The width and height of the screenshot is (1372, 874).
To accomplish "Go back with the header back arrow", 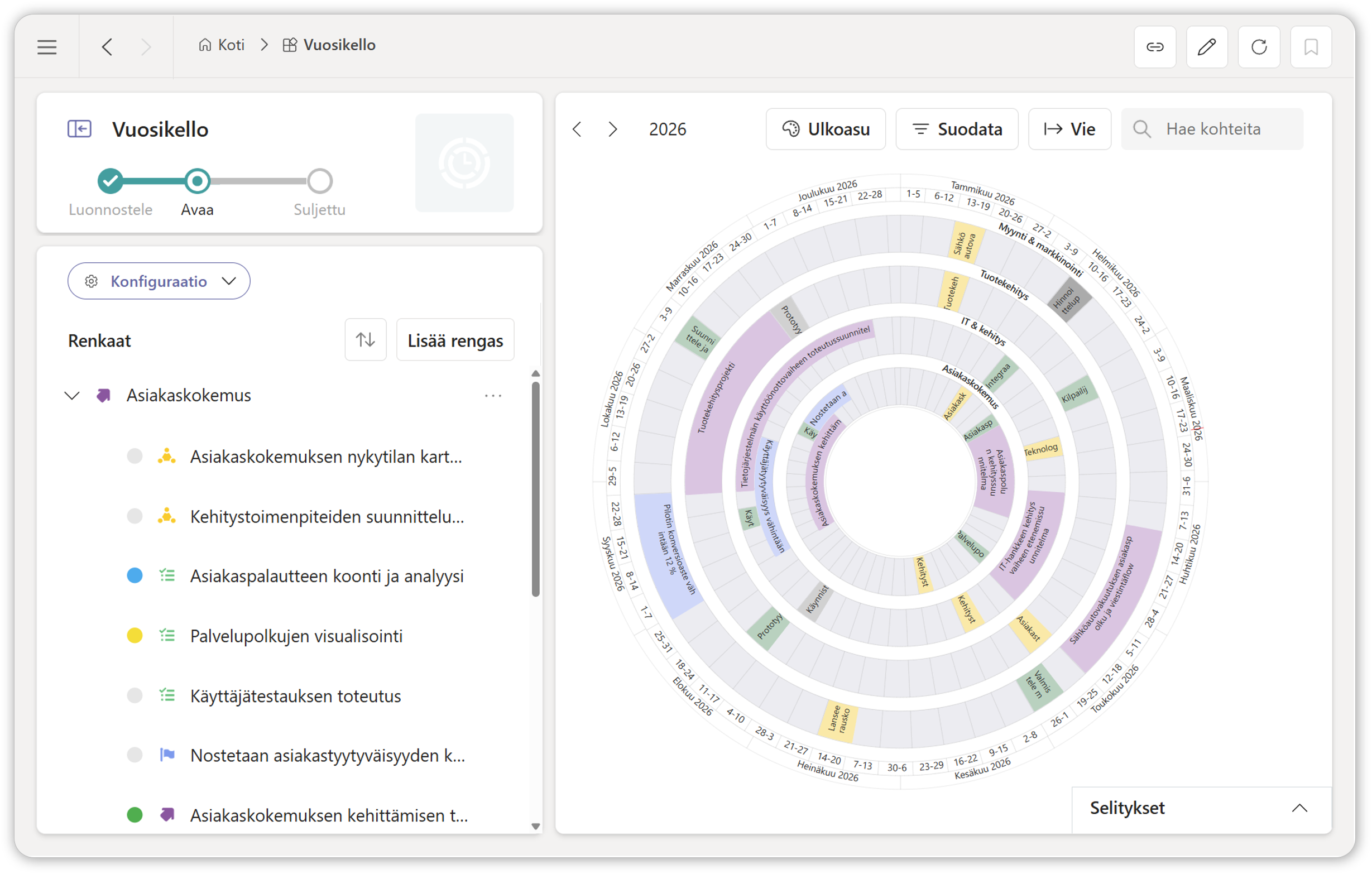I will click(107, 47).
